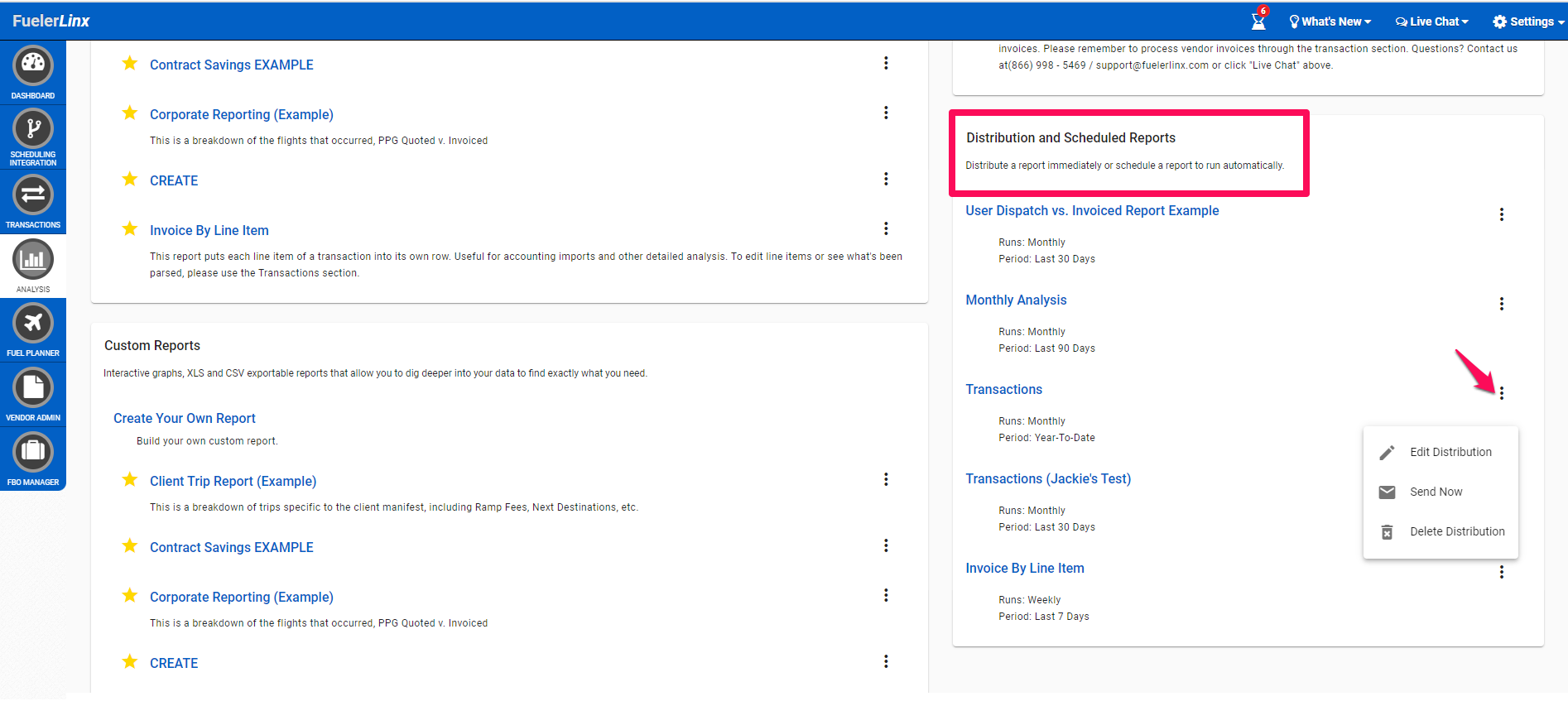Open the Live Chat dropdown
The height and width of the screenshot is (706, 1568).
(1432, 22)
